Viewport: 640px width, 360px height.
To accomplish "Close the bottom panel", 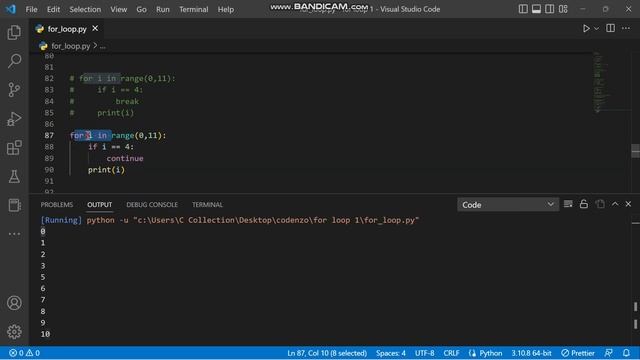I will tap(628, 204).
